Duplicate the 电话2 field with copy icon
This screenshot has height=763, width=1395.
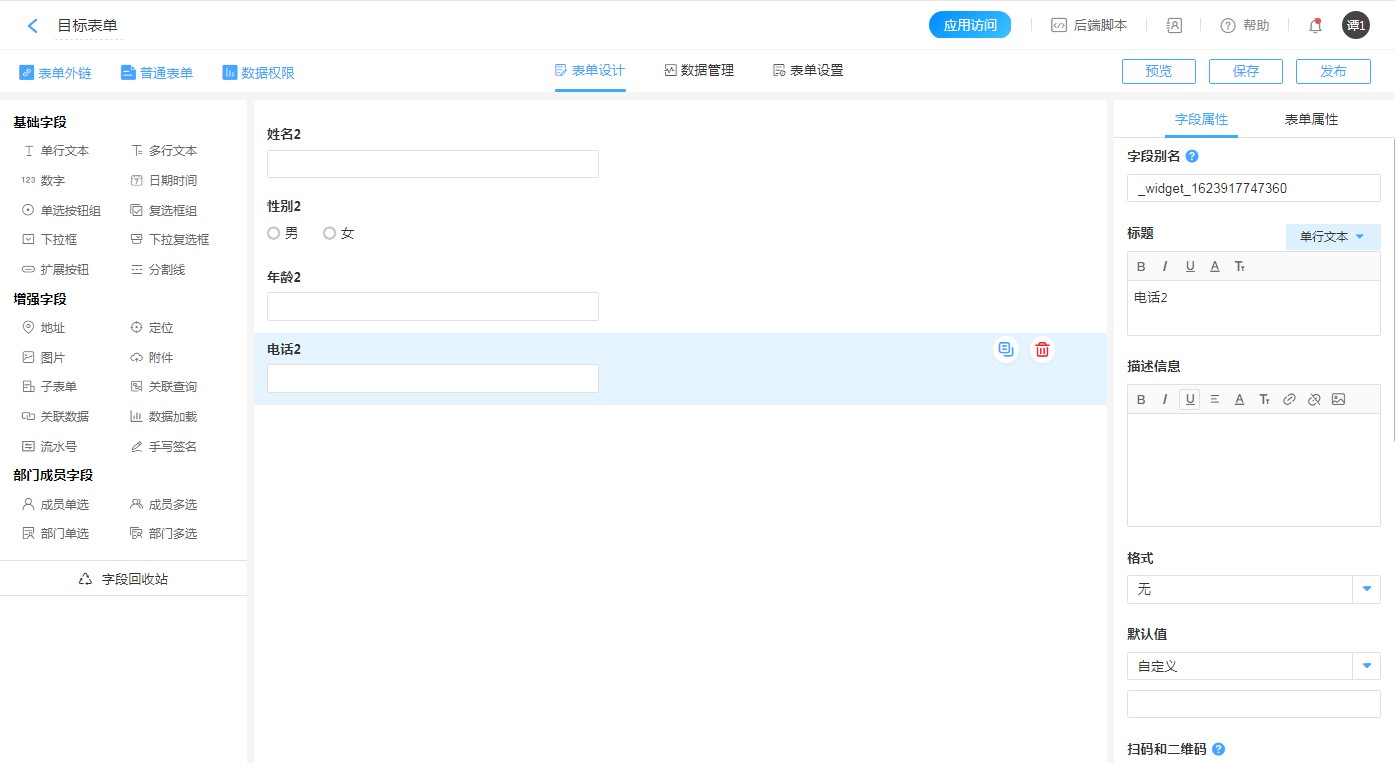coord(1006,350)
